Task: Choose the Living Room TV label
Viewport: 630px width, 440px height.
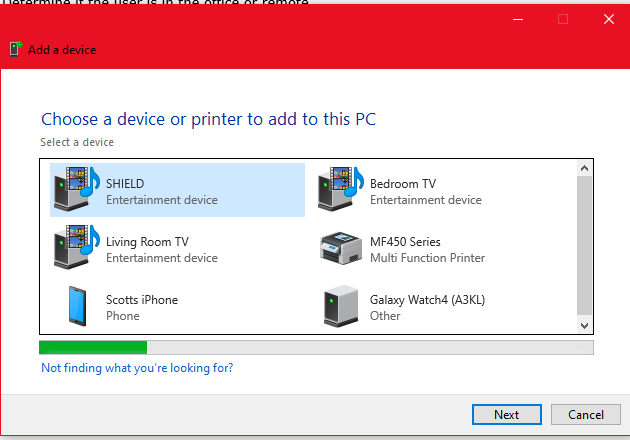Action: coord(147,241)
